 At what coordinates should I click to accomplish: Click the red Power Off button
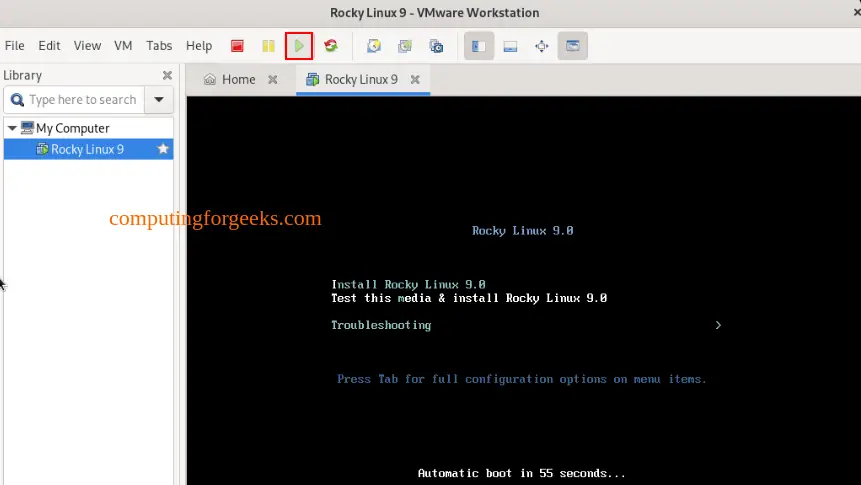pos(237,46)
